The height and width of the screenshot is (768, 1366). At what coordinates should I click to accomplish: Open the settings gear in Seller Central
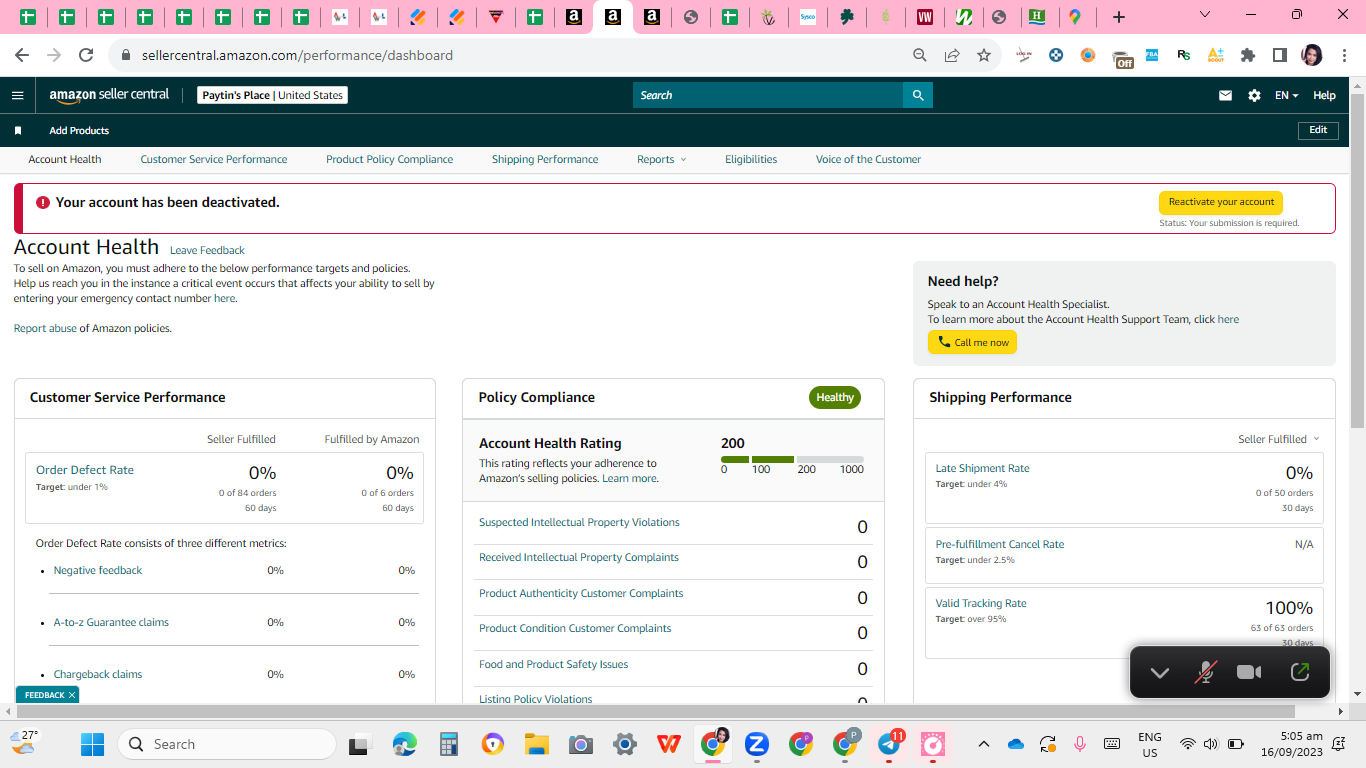pos(1254,95)
